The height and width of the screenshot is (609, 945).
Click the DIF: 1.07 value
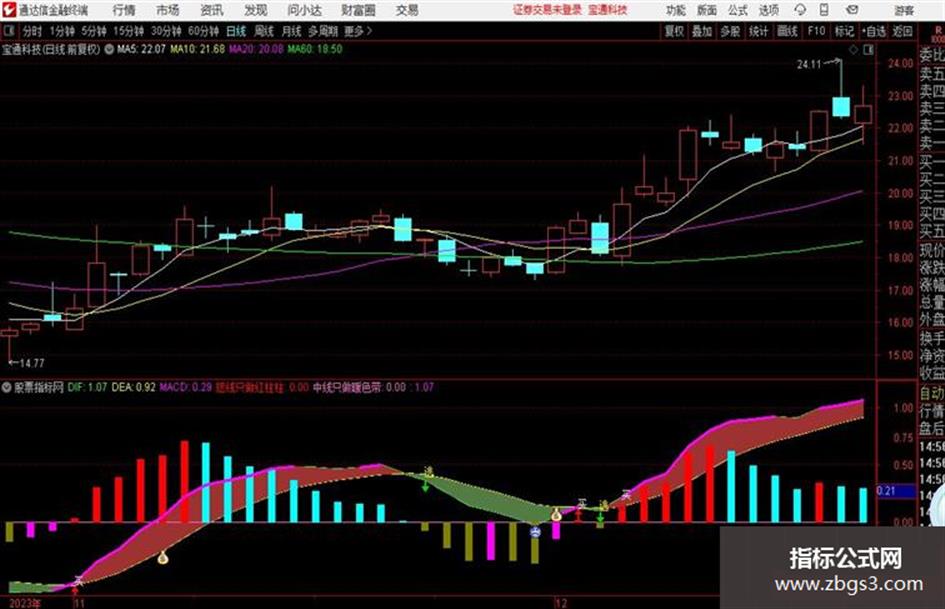87,387
